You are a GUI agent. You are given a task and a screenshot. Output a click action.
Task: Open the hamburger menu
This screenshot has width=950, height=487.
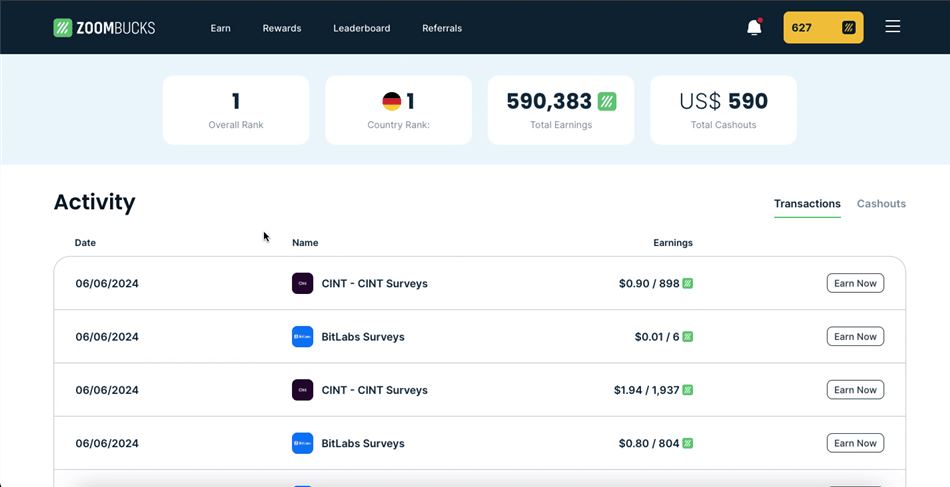click(892, 27)
